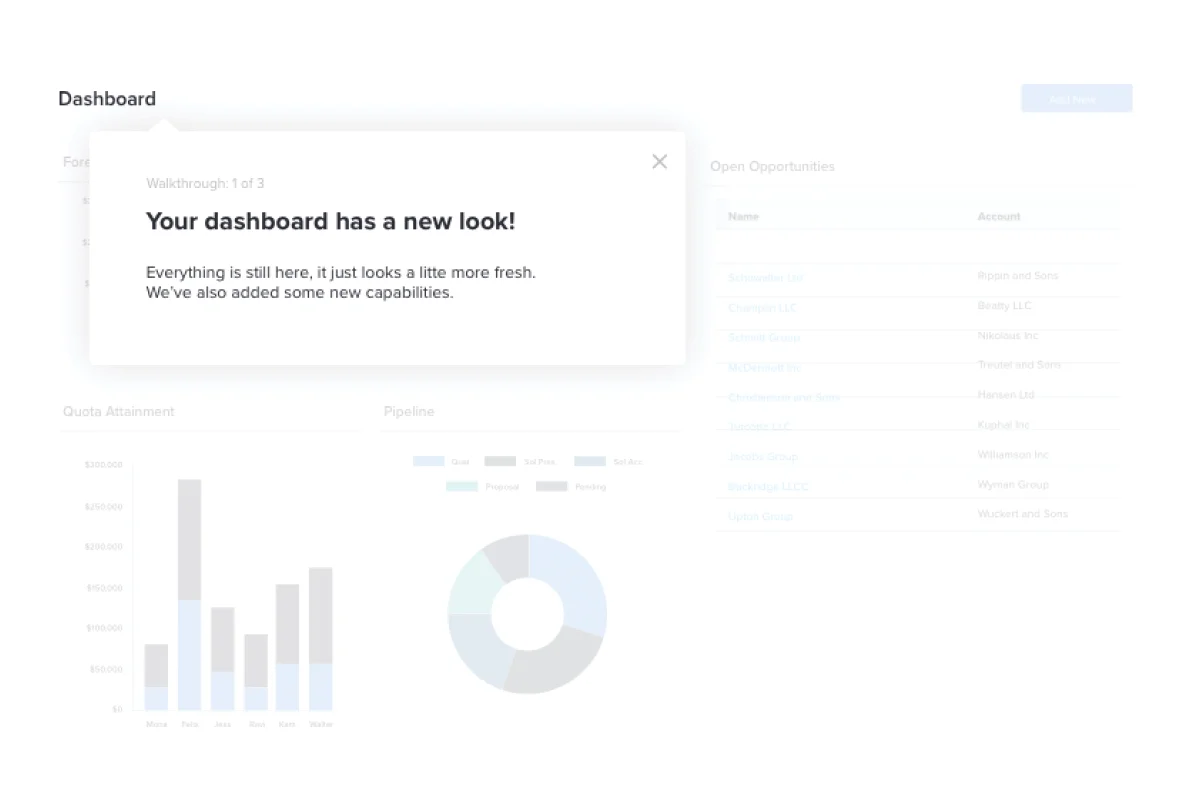The width and height of the screenshot is (1200, 810).
Task: Click the Open Opportunities section heading
Action: tap(772, 167)
